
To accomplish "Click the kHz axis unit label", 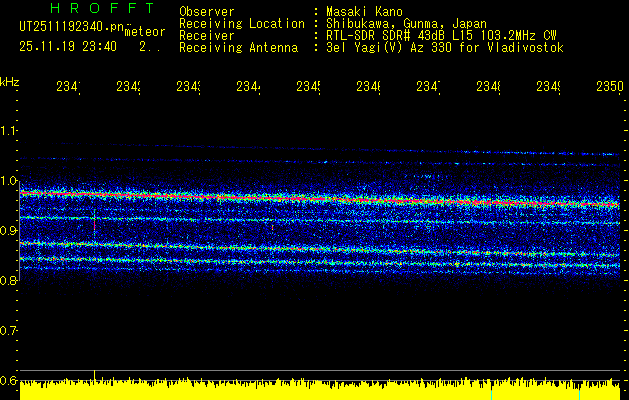I will [x=9, y=80].
